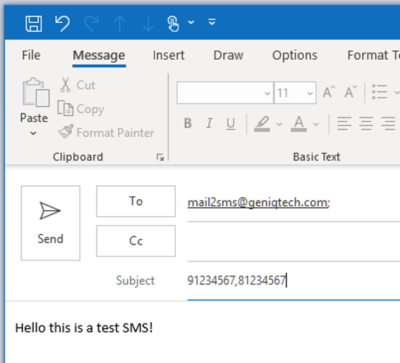Viewport: 400px width, 363px height.
Task: Click the Send button
Action: click(x=50, y=223)
